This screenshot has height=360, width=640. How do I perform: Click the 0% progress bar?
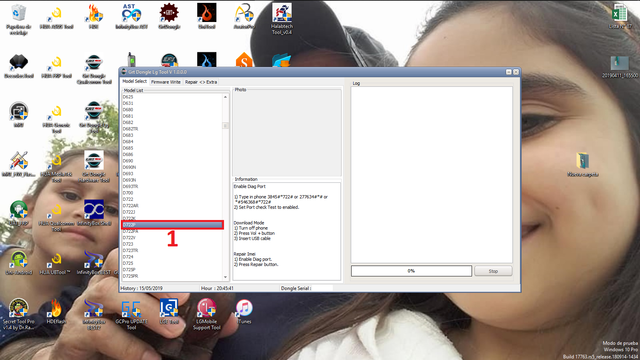point(411,271)
